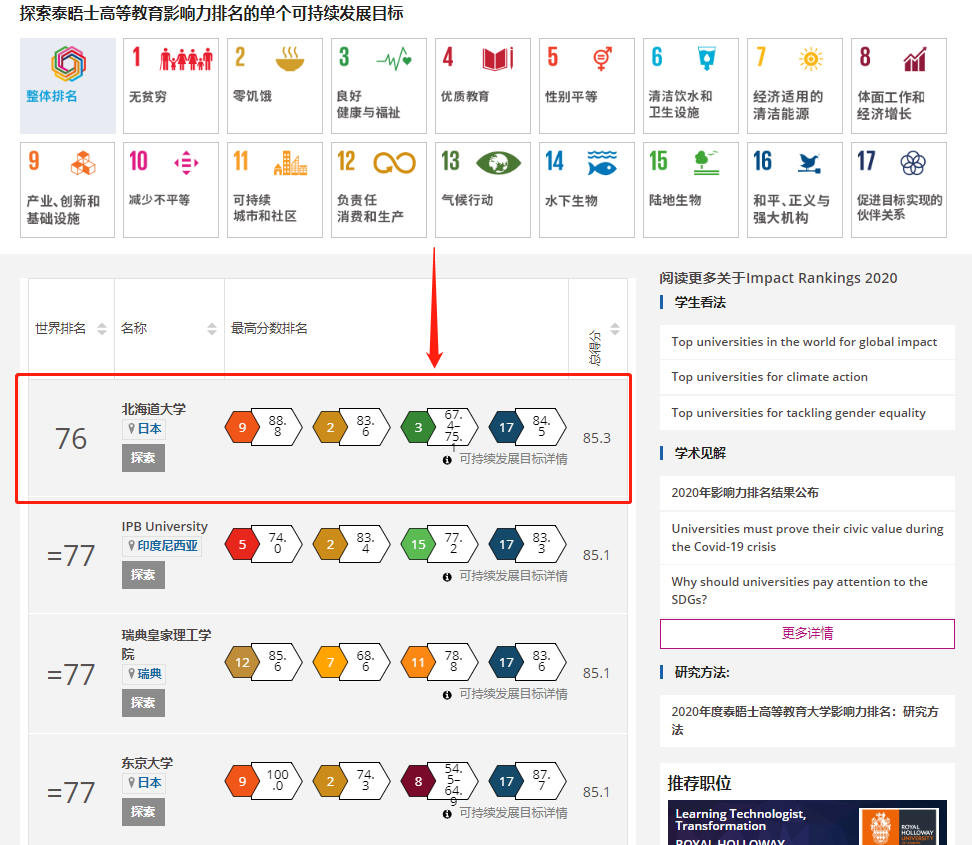972x845 pixels.
Task: Open SDG 16 Peace and Justice tile
Action: click(795, 190)
